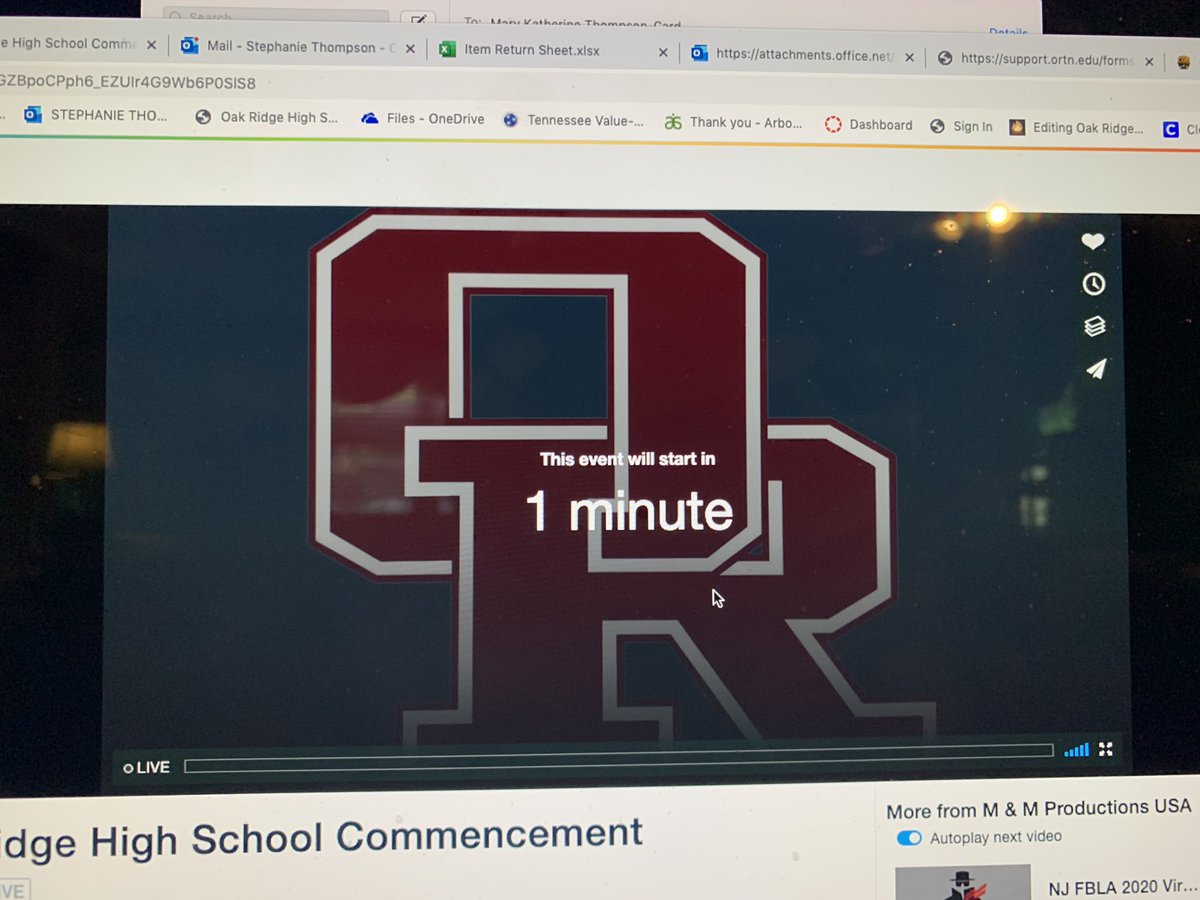1200x900 pixels.
Task: Open the Oak Ridge High S... bookmark
Action: [266, 117]
